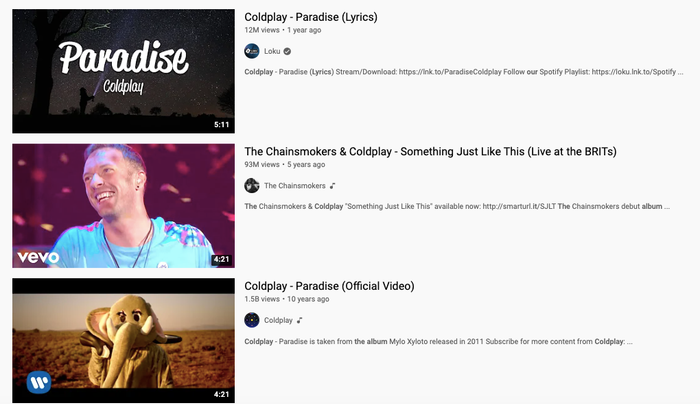Viewport: 700px width, 404px height.
Task: Click Paradise lyrics description snippet text
Action: click(464, 72)
